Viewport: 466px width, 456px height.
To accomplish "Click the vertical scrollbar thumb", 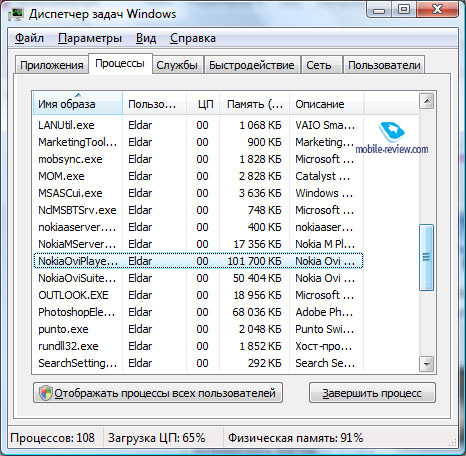I will point(426,257).
